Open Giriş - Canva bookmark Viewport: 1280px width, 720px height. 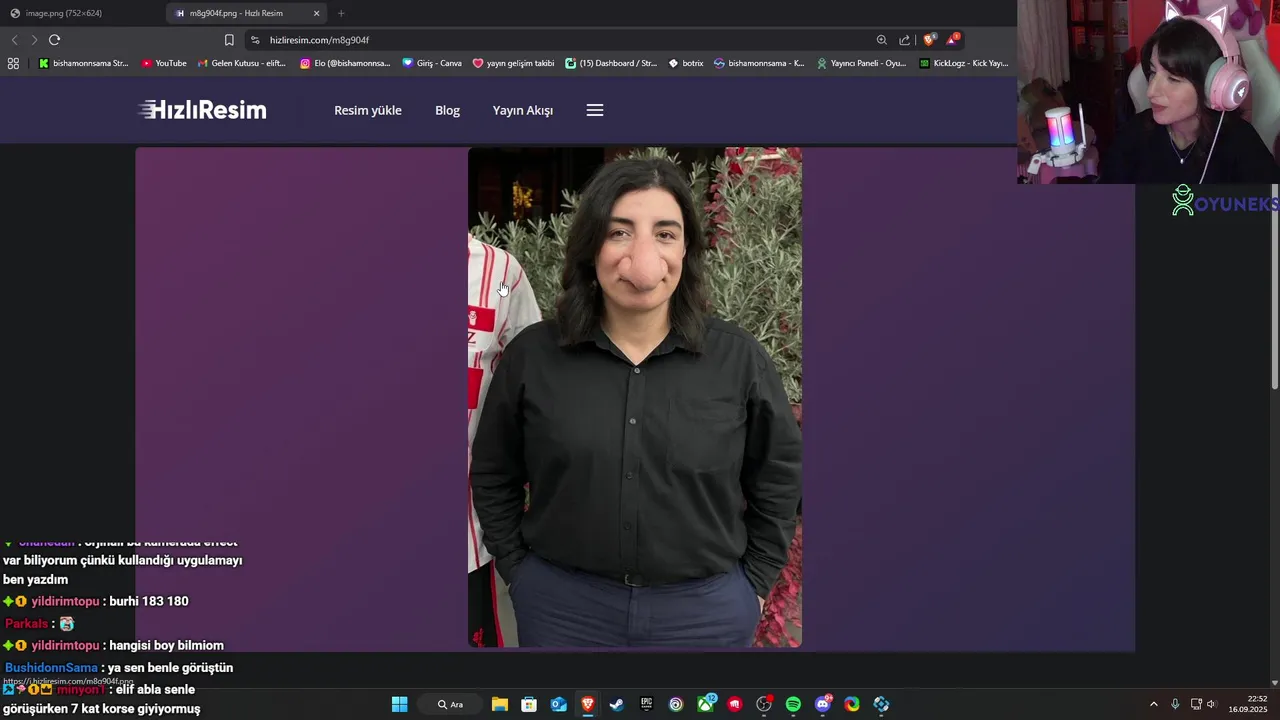coord(432,63)
